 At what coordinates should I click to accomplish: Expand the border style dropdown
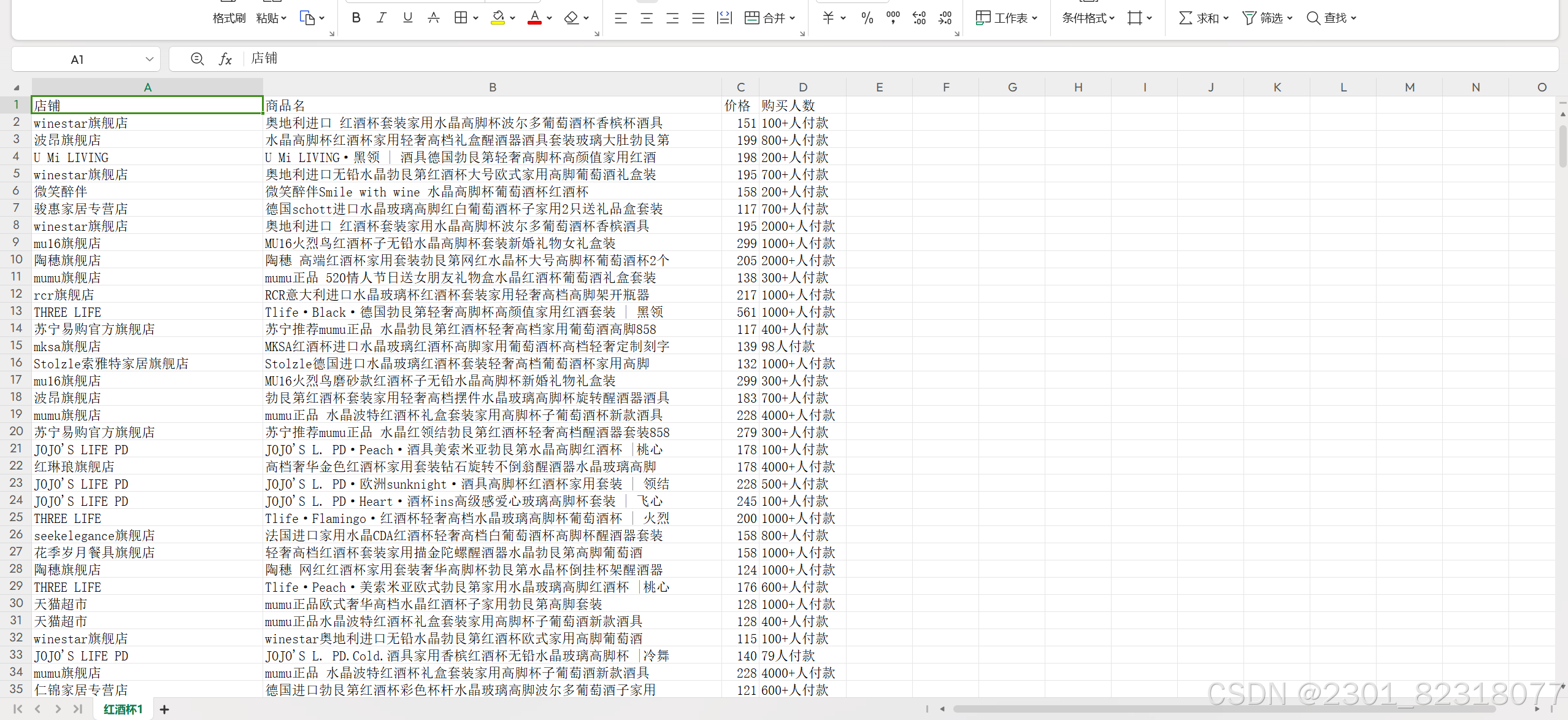pyautogui.click(x=476, y=18)
